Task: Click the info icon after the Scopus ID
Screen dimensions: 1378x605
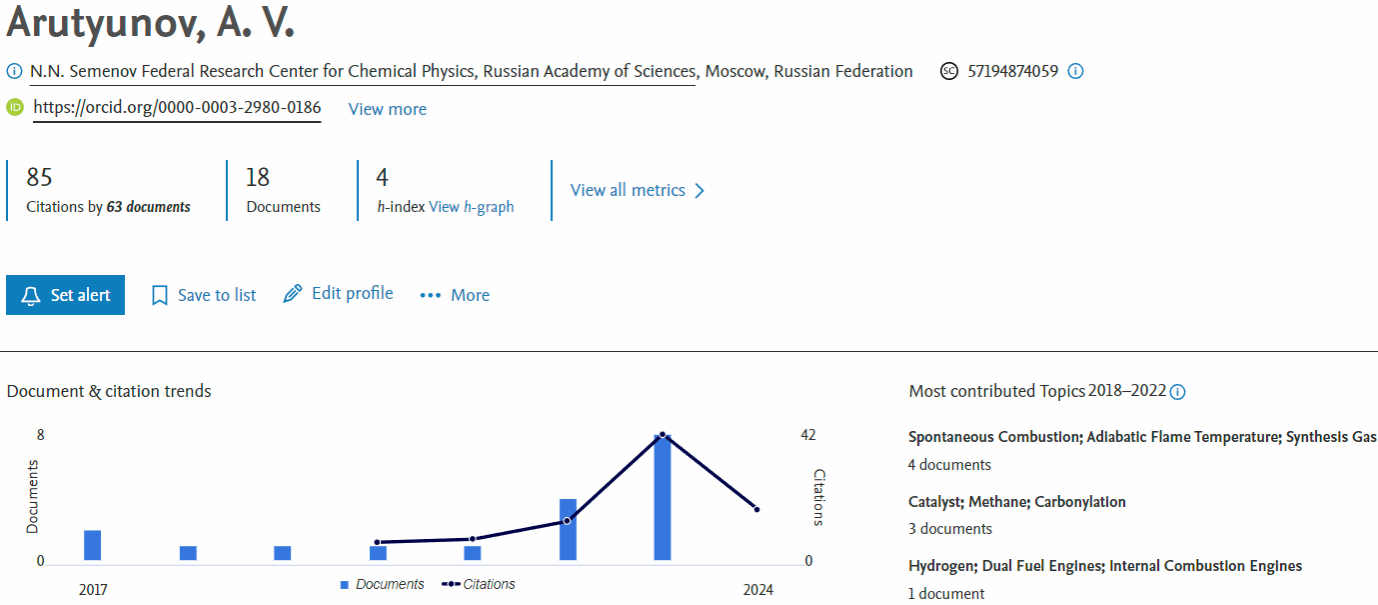Action: coord(1075,71)
